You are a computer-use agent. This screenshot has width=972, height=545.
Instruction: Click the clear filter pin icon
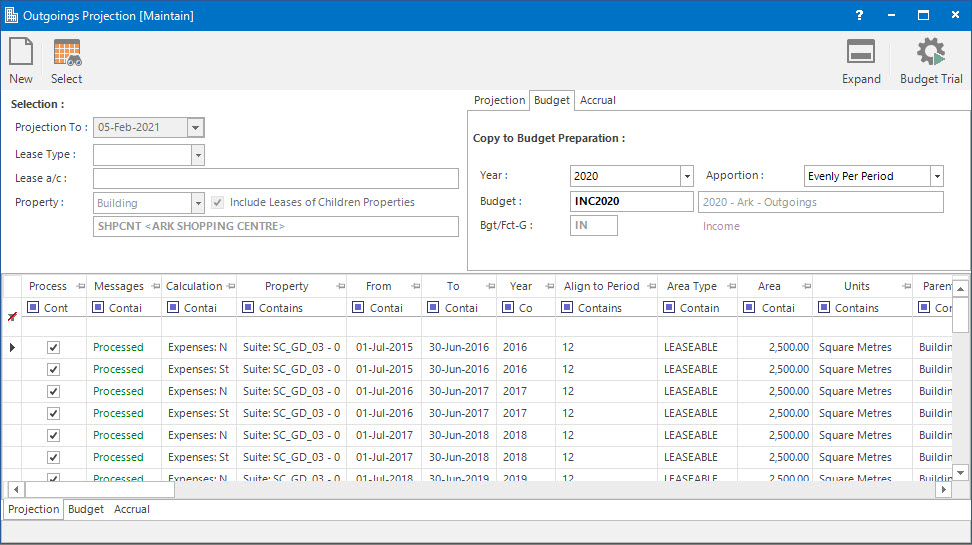pos(12,316)
